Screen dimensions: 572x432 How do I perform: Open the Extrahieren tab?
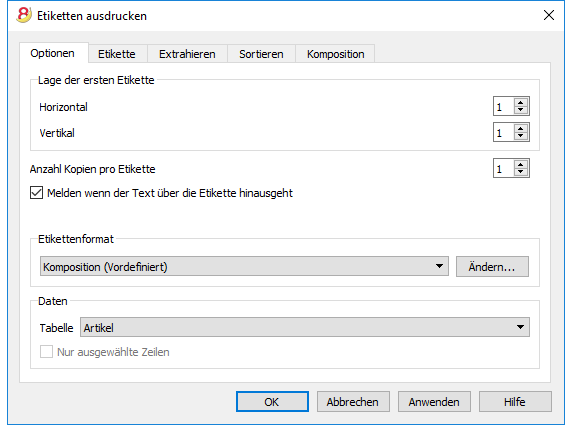187,54
